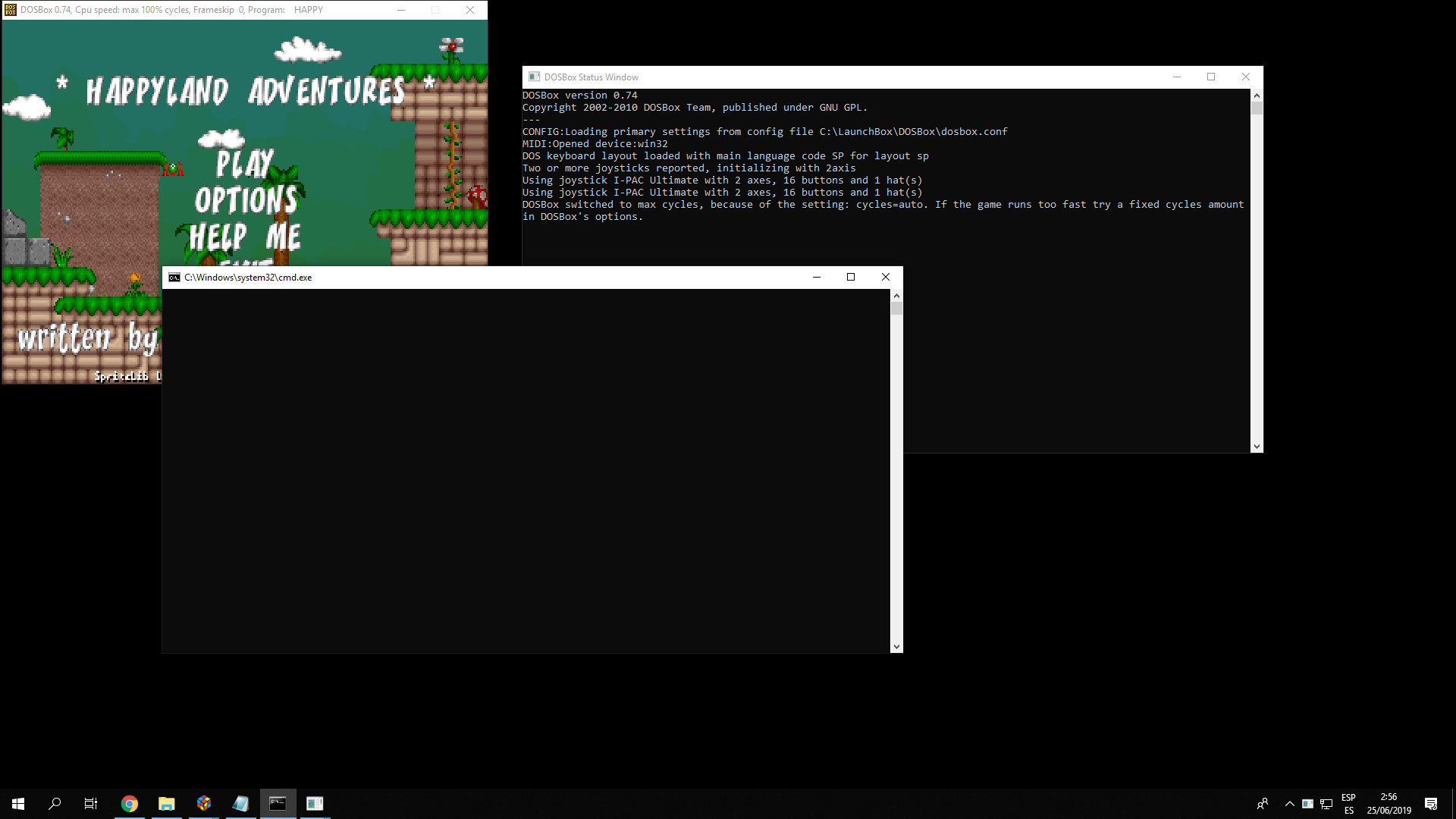Maximize the cmd.exe window
This screenshot has width=1456, height=819.
[x=851, y=278]
